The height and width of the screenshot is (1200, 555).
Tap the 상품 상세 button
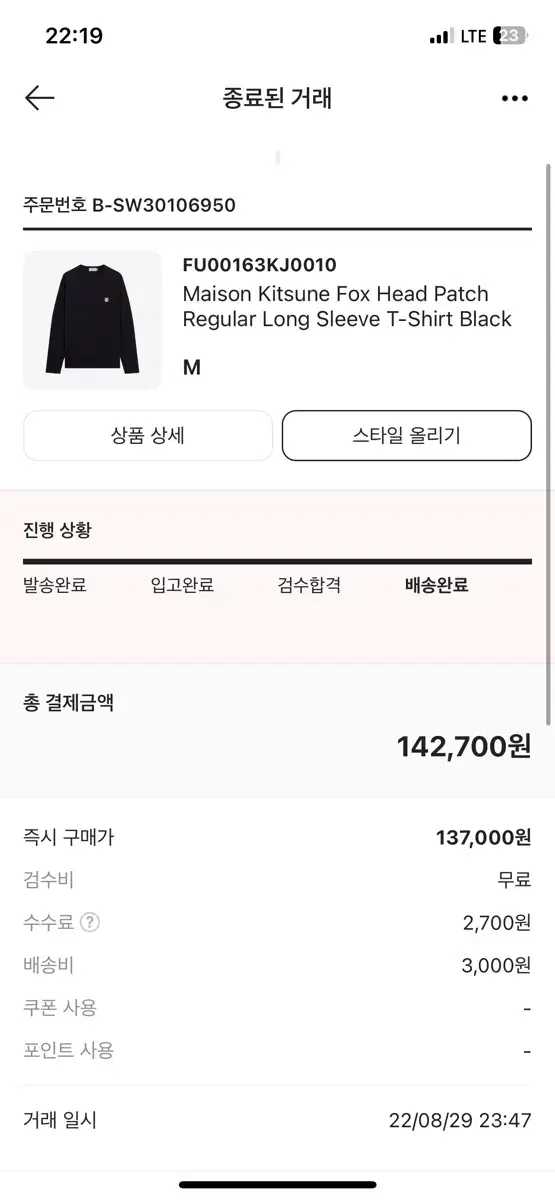click(148, 436)
